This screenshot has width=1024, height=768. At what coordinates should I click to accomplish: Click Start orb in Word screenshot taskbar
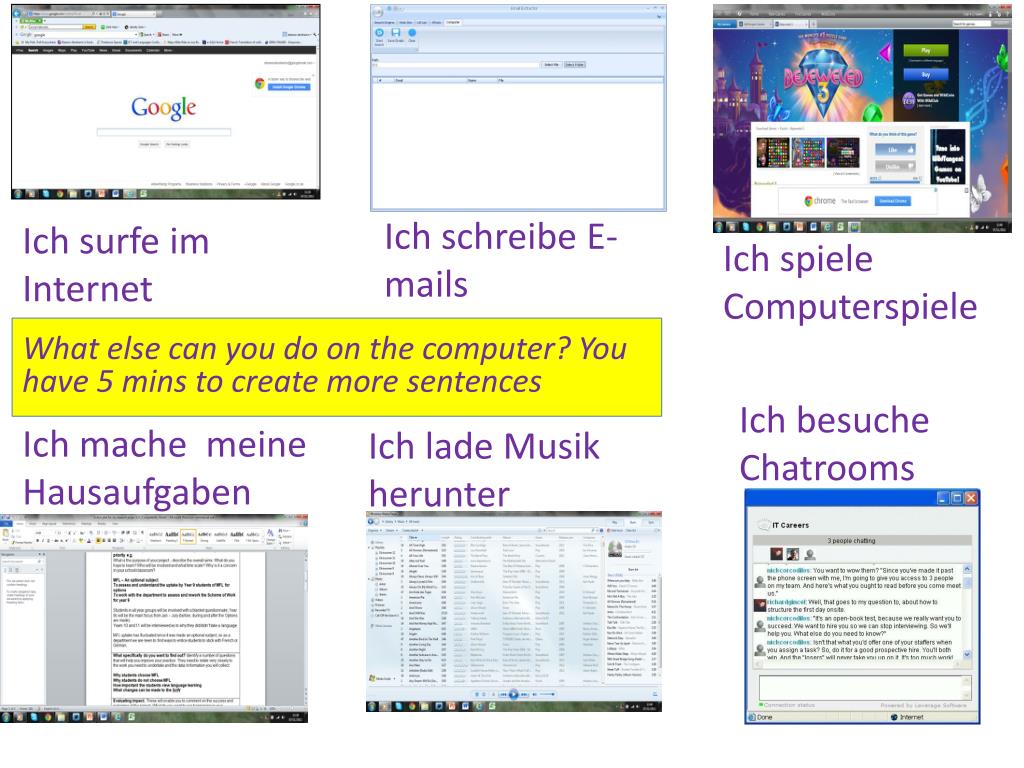(x=6, y=716)
